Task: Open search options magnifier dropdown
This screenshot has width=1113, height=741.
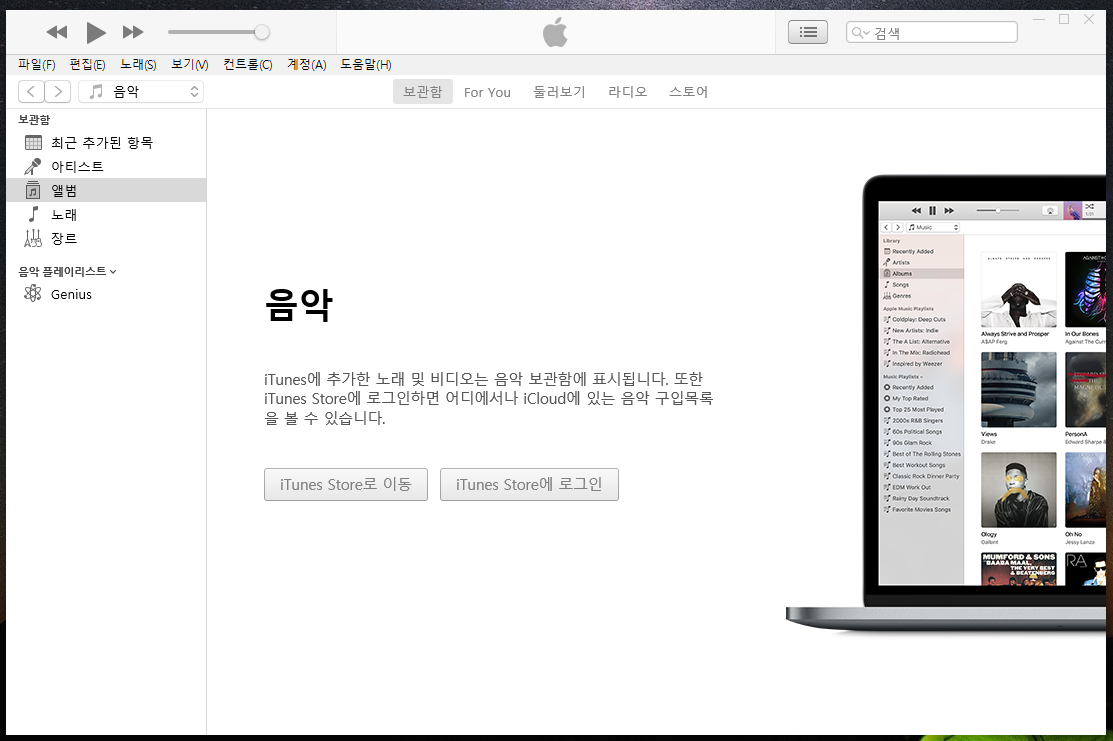Action: click(x=860, y=33)
